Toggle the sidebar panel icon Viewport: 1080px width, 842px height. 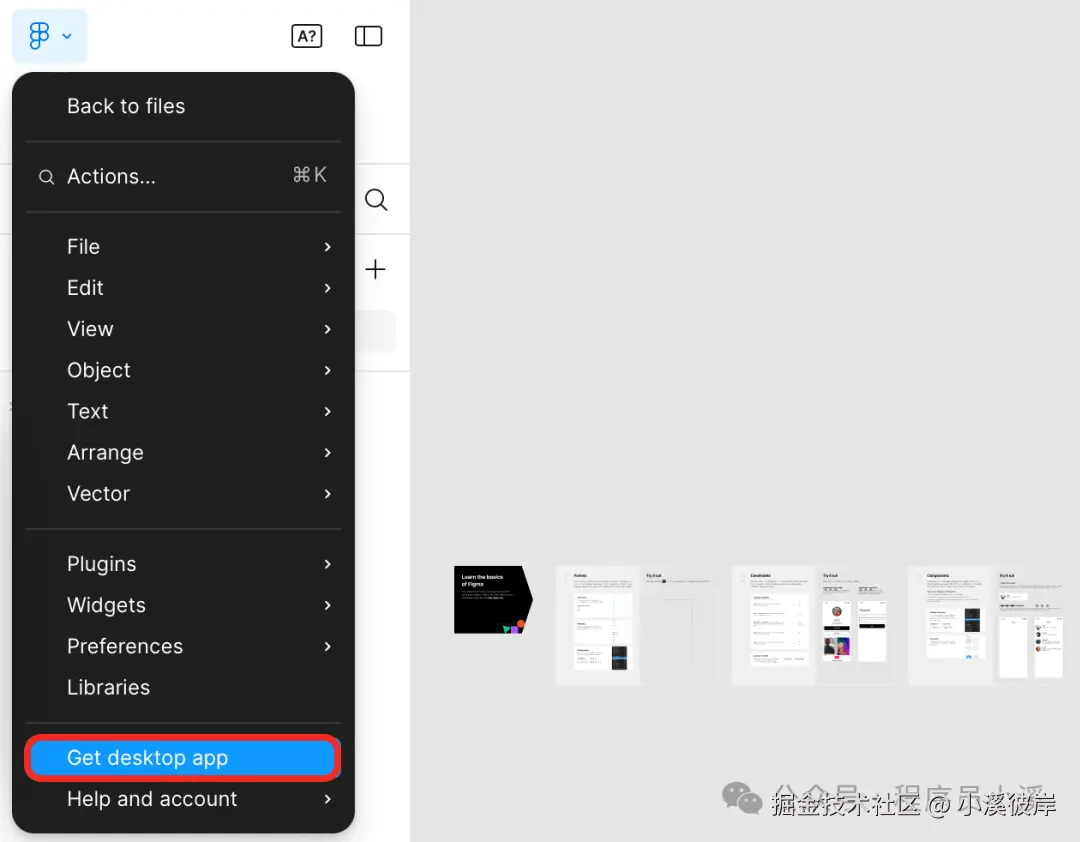coord(368,36)
